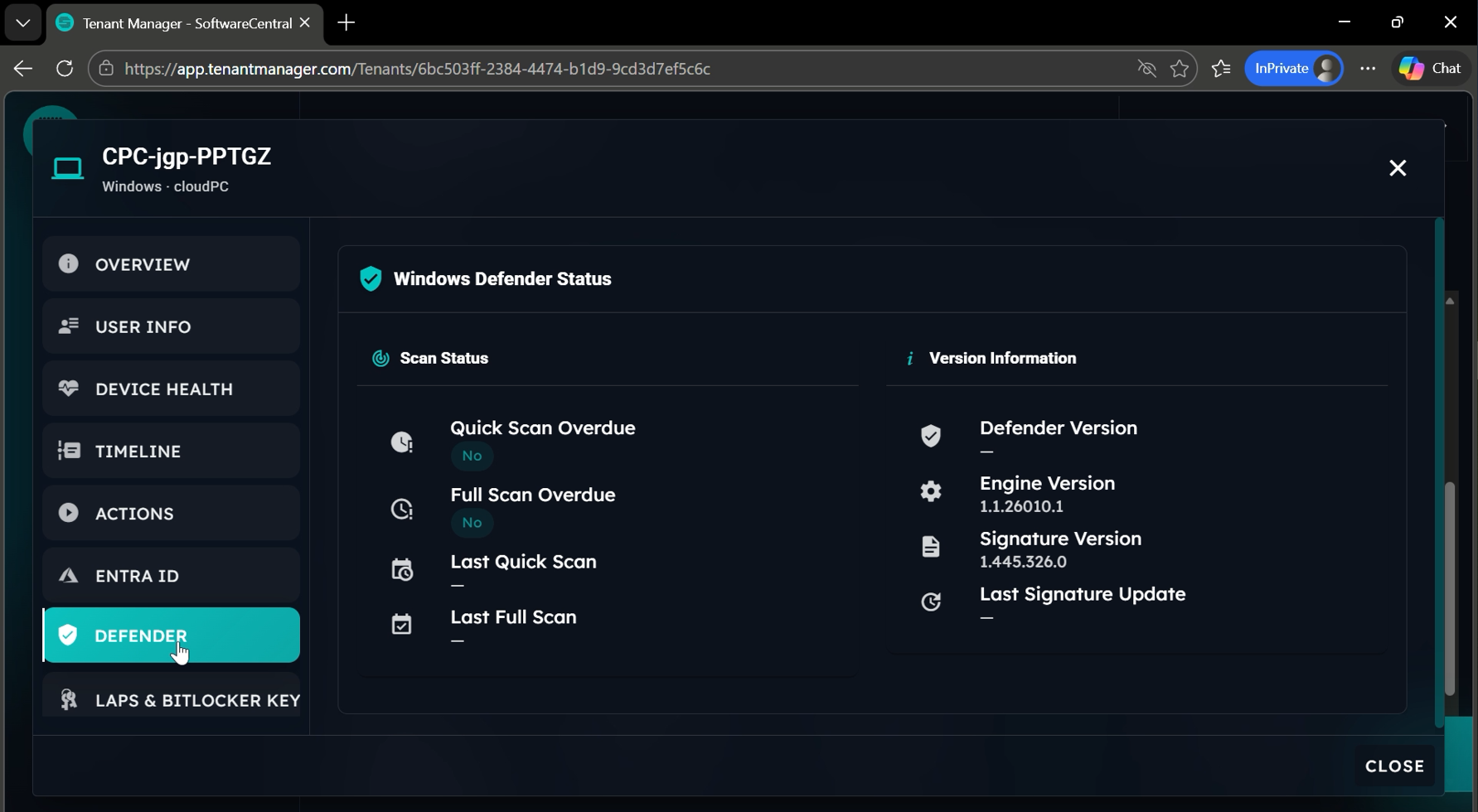Click the Last Quick Scan calendar icon
Image resolution: width=1478 pixels, height=812 pixels.
tap(402, 570)
